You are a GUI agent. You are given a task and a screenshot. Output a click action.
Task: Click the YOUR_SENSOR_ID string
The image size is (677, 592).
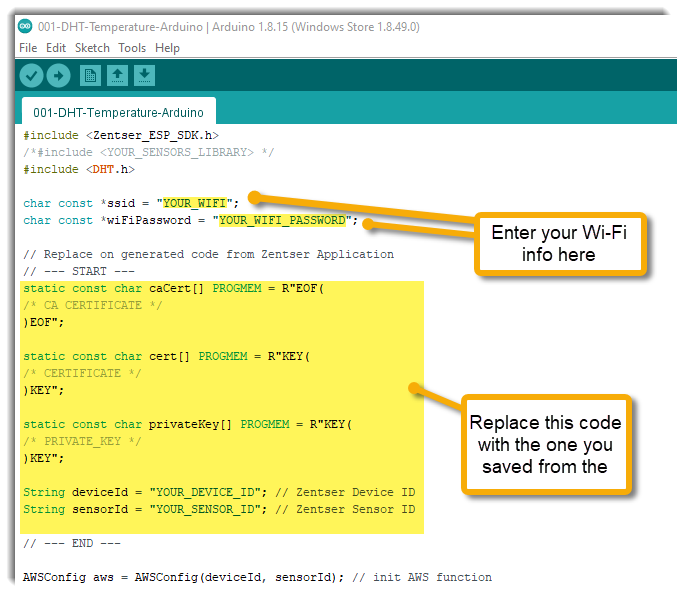tap(205, 509)
